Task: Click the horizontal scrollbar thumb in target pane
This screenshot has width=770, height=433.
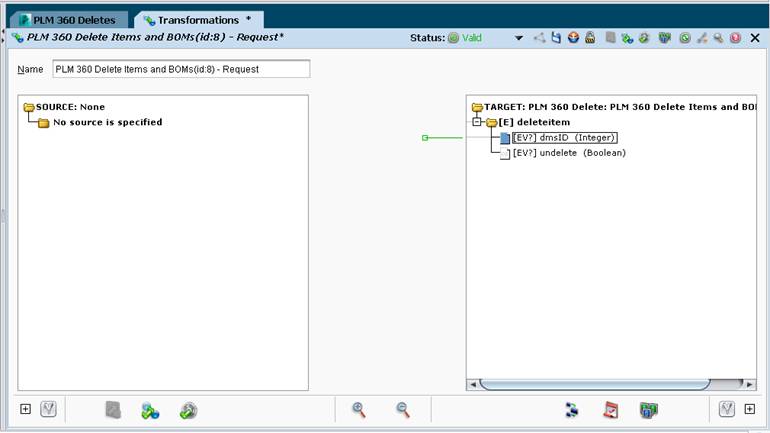Action: pyautogui.click(x=595, y=384)
